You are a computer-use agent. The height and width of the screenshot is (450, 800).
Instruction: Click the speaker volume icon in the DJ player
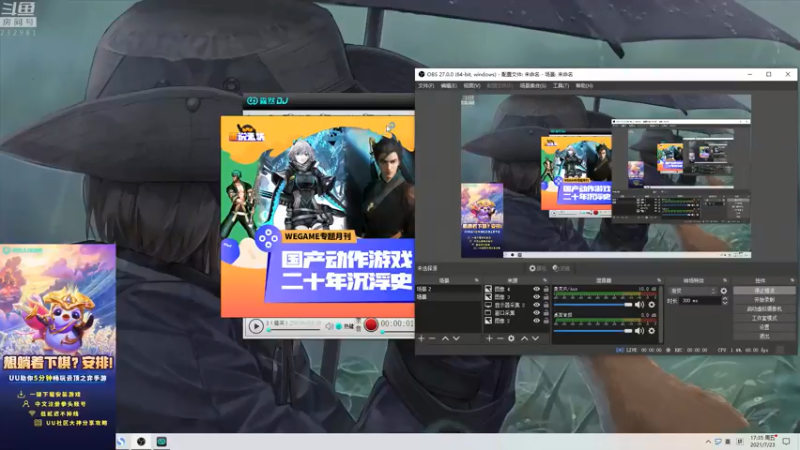point(330,326)
